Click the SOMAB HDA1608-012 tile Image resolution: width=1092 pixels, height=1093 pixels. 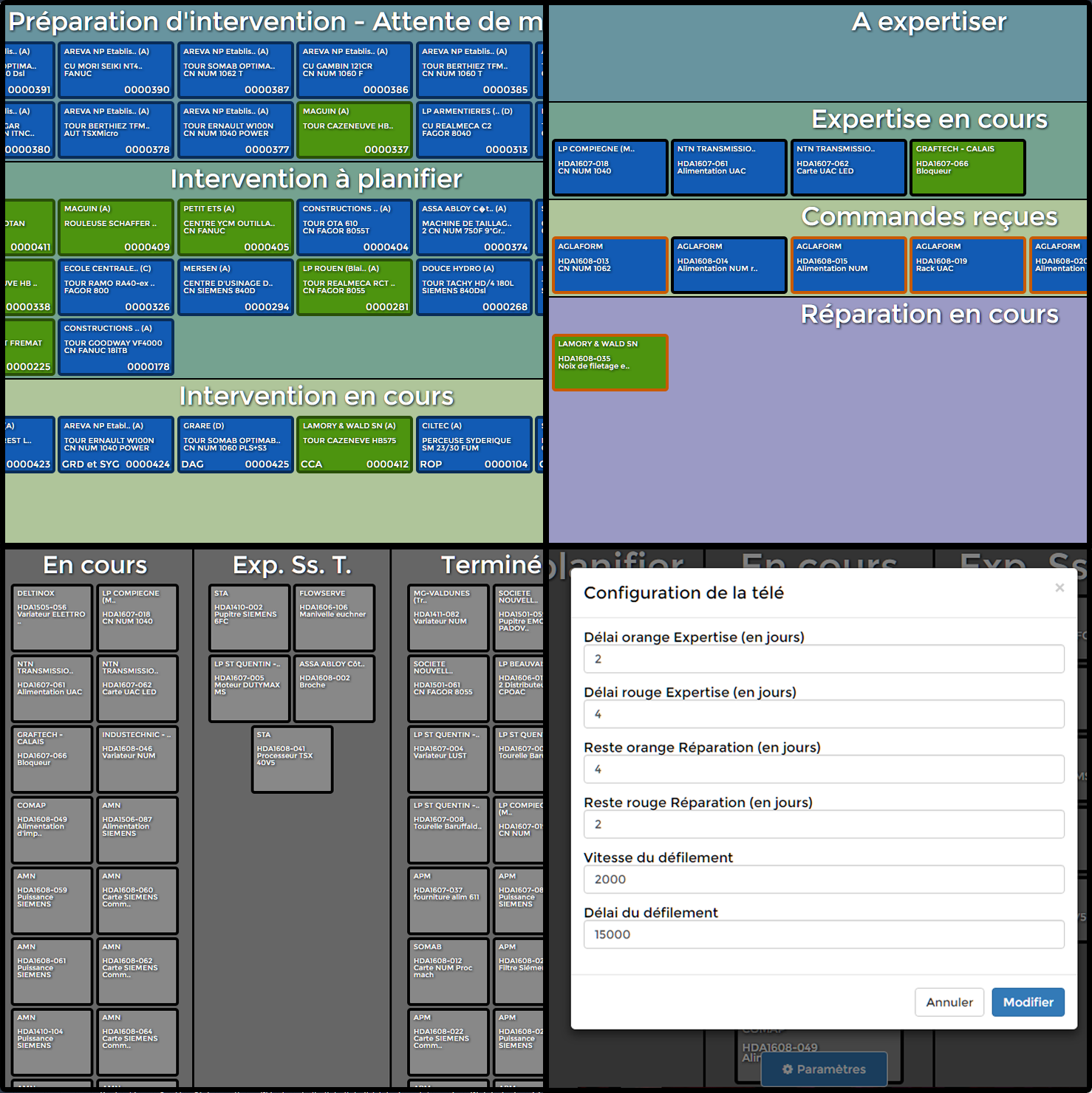[448, 970]
